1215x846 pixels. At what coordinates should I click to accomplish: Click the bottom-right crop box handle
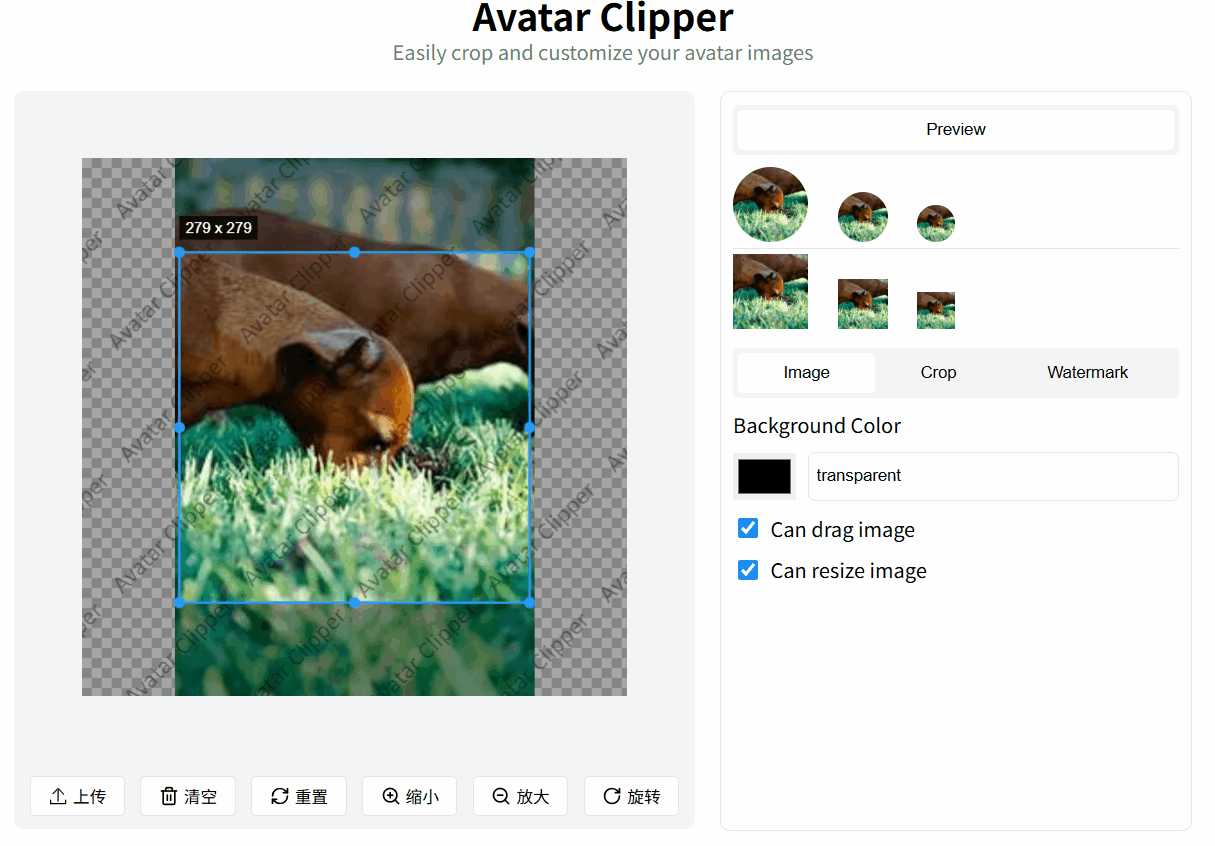coord(529,602)
